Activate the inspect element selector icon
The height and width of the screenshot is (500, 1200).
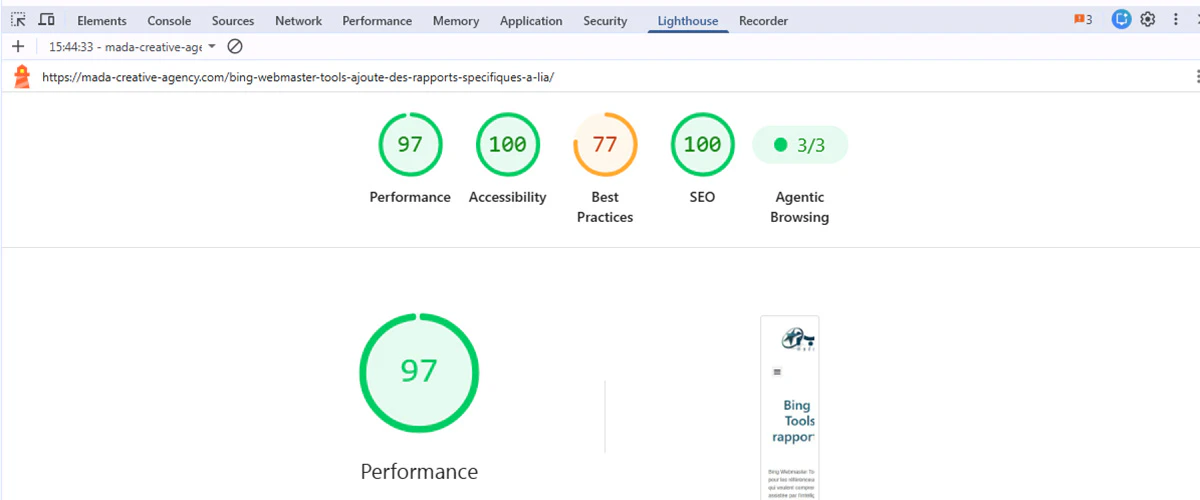18,20
